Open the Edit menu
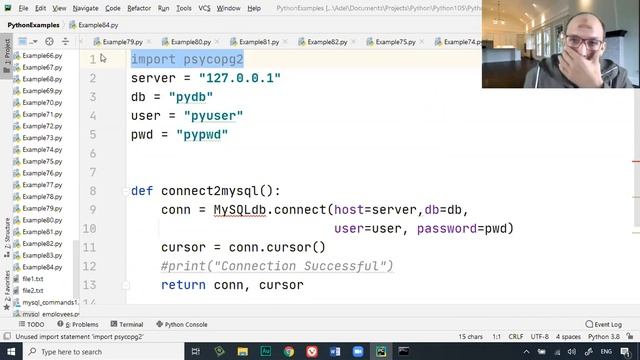This screenshot has width=640, height=360. 40,8
